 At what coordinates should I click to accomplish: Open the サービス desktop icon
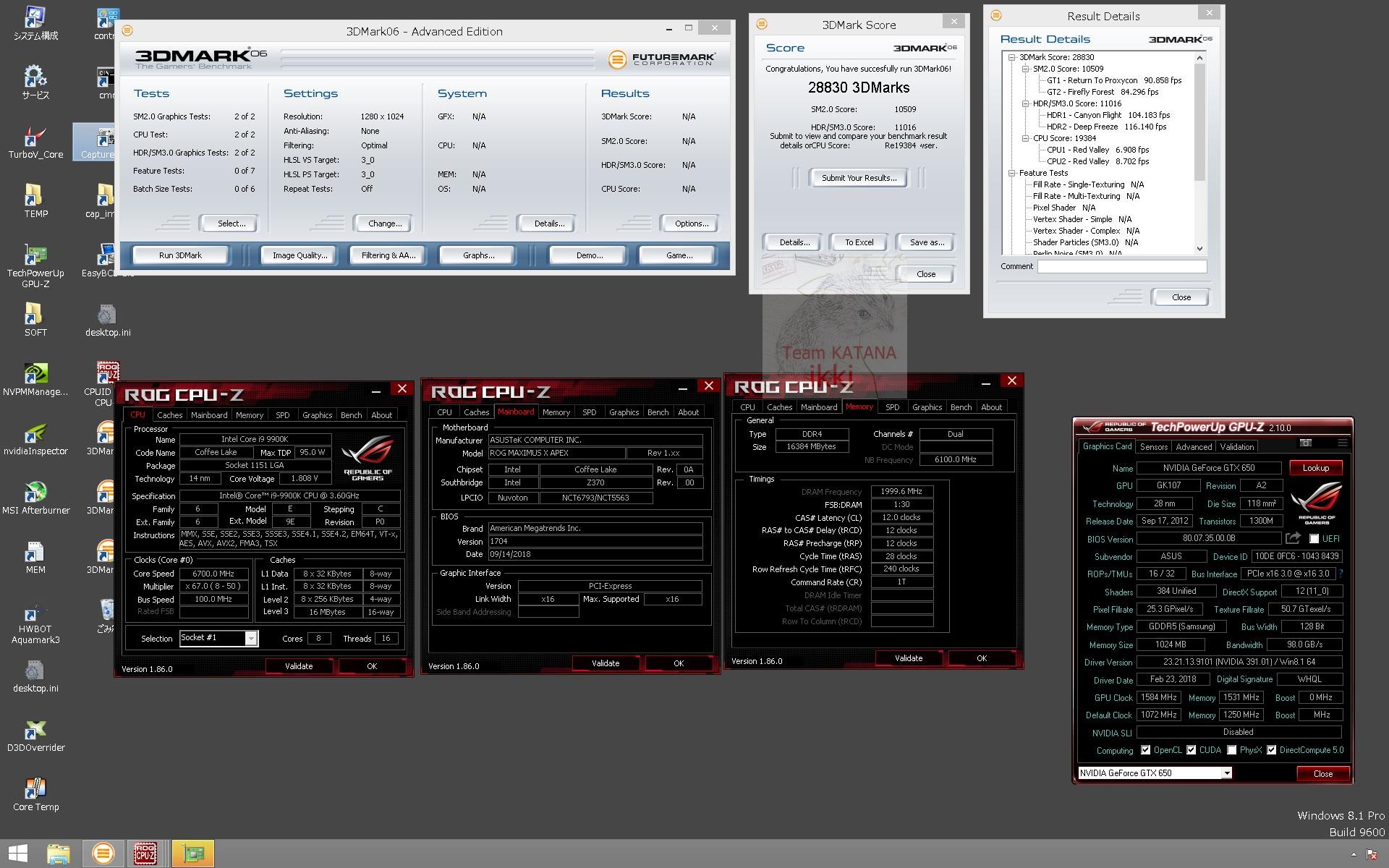point(35,82)
